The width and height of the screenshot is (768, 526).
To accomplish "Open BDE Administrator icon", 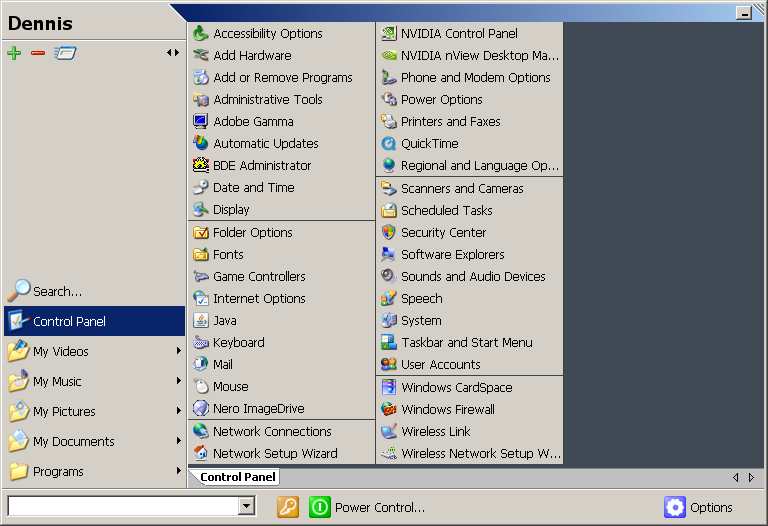I will tap(200, 166).
